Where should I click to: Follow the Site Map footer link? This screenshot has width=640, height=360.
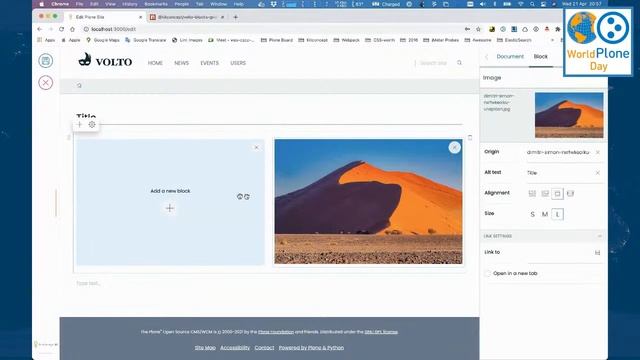205,348
